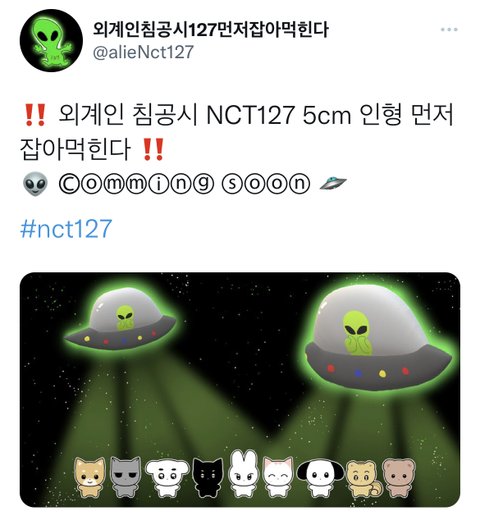Open the Korean display name above @alieNct127
480x525 pixels.
pos(211,29)
